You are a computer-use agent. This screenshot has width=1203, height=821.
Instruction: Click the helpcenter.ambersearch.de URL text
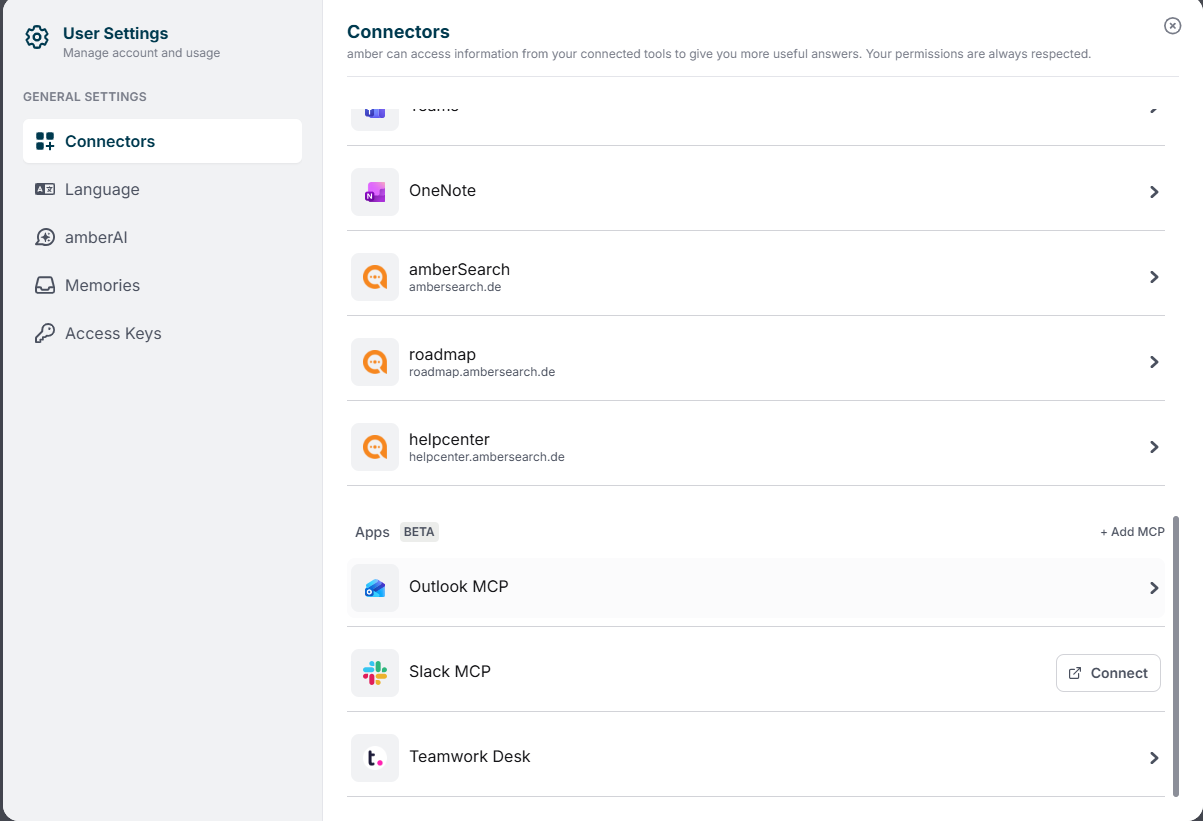click(x=487, y=457)
